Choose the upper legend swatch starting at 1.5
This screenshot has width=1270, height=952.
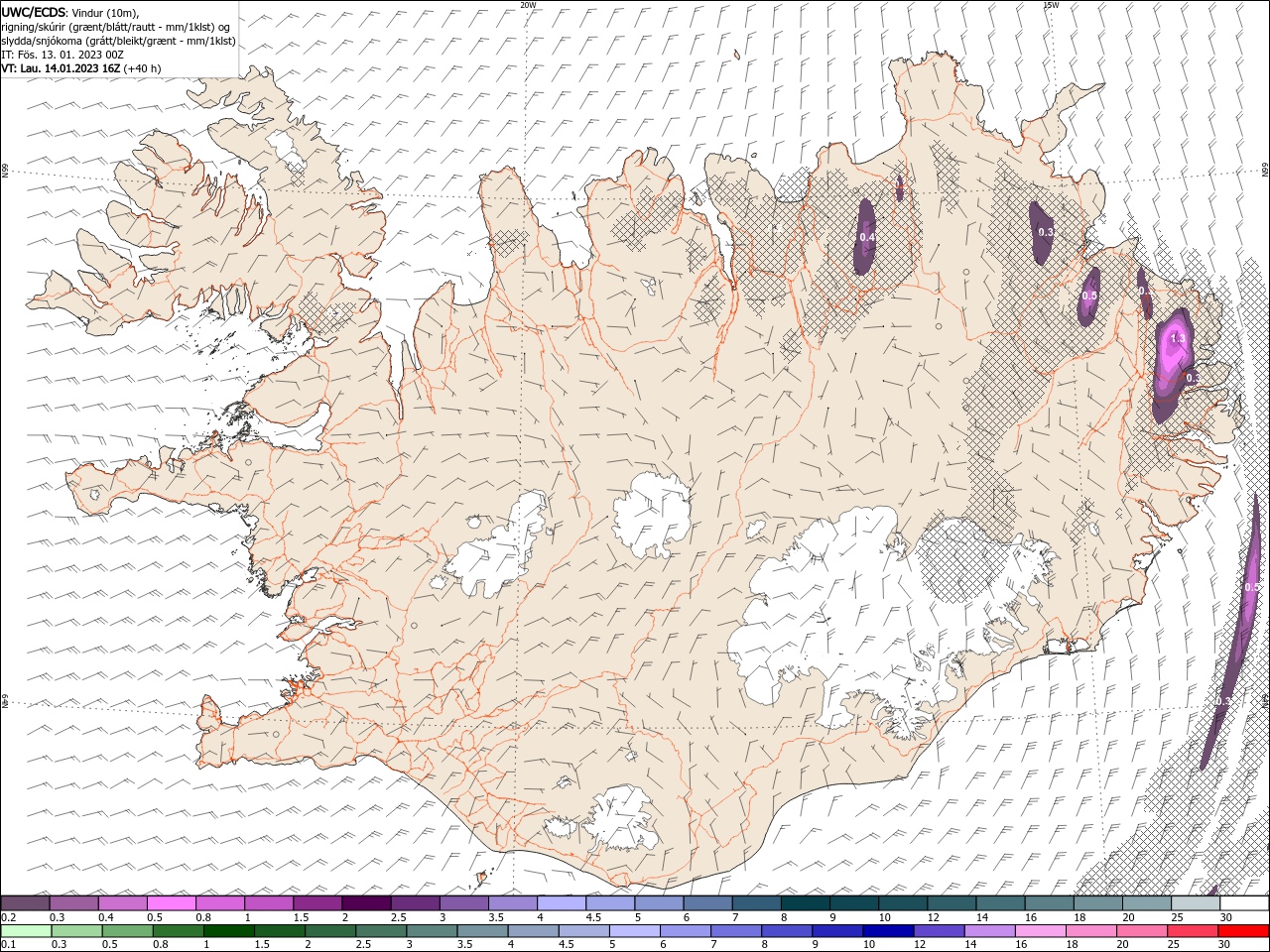tap(317, 903)
